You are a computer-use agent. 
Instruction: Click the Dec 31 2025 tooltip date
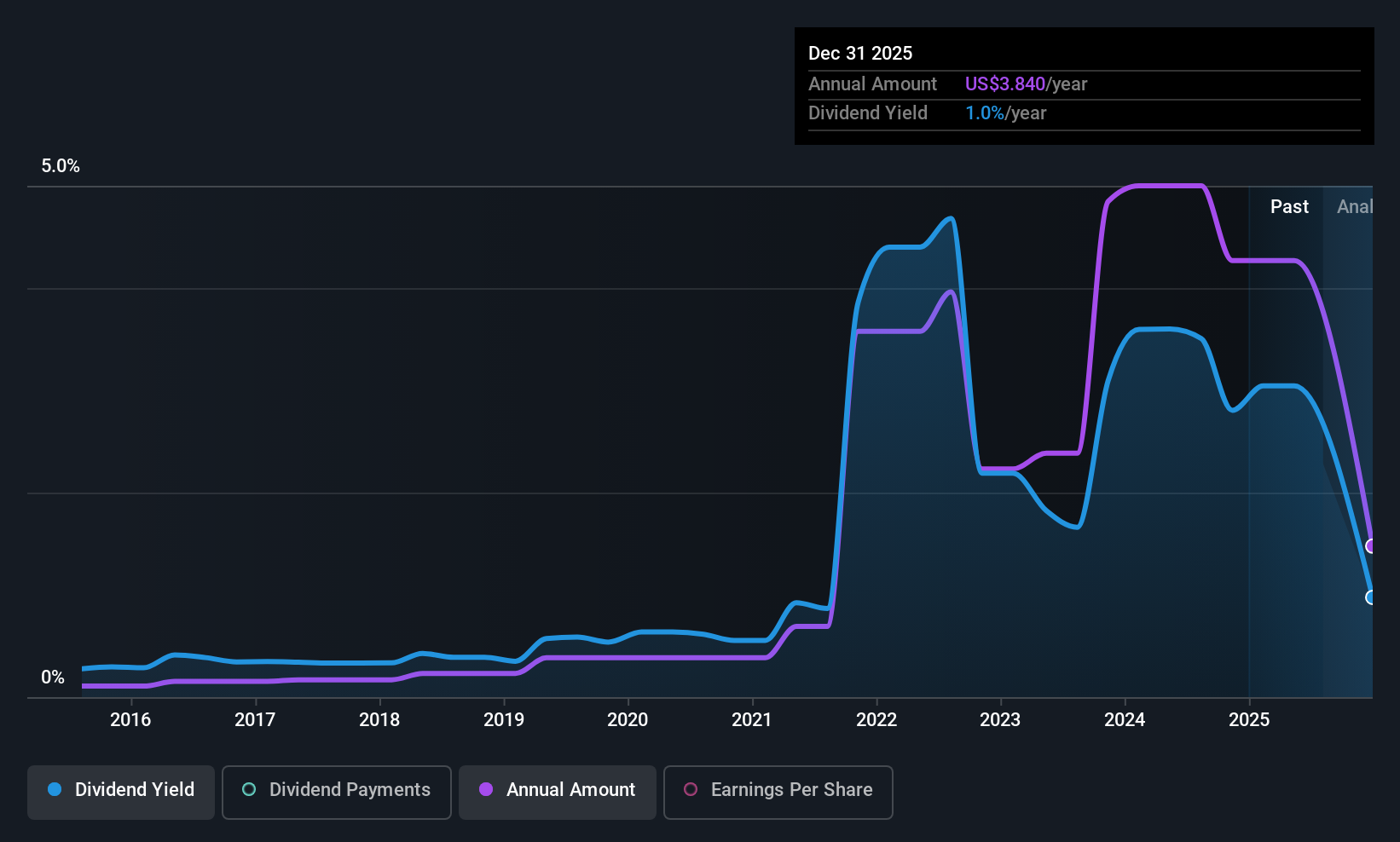[860, 53]
